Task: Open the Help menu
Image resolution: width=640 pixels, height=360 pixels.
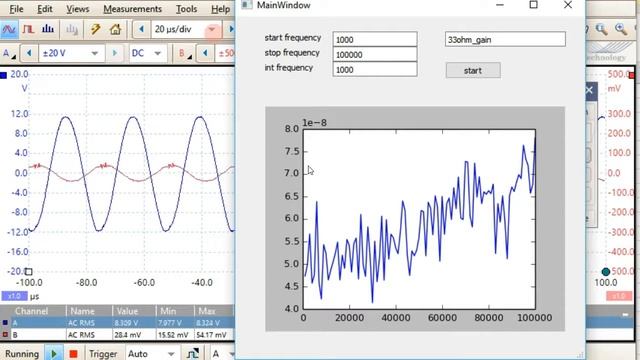Action: (x=220, y=9)
